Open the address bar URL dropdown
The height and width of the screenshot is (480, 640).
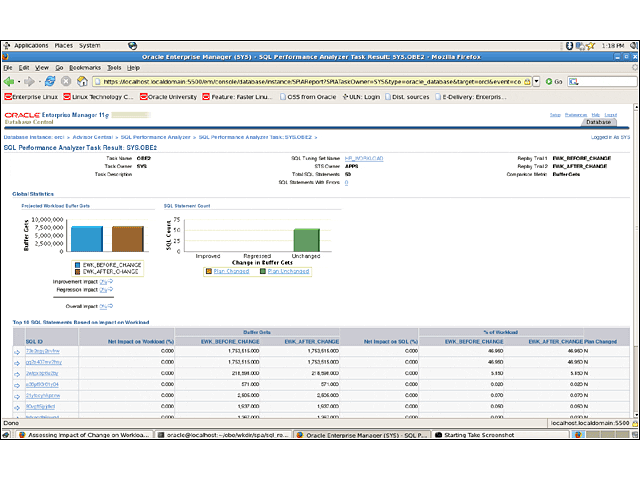click(536, 82)
